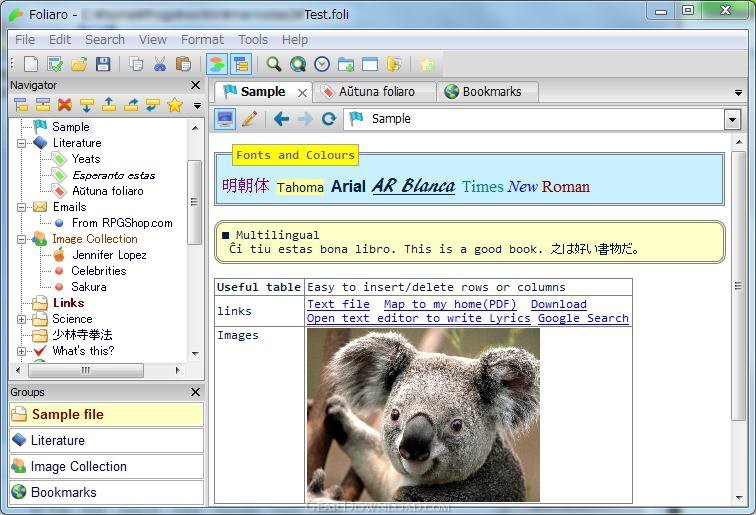Open the Format menu
Viewport: 756px width, 515px height.
(202, 39)
